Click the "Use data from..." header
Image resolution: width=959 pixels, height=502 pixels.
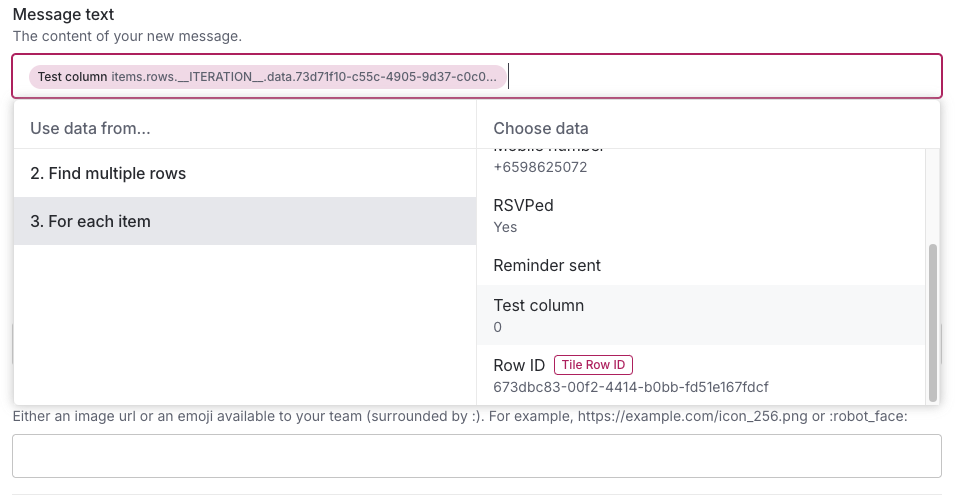(90, 128)
